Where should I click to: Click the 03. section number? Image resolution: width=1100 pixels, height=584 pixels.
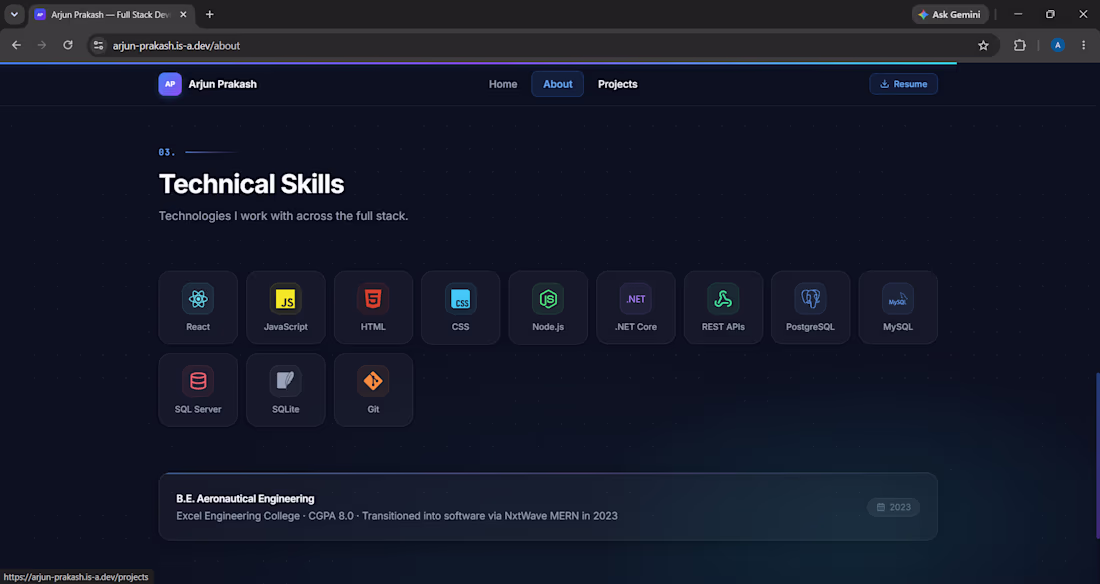166,152
